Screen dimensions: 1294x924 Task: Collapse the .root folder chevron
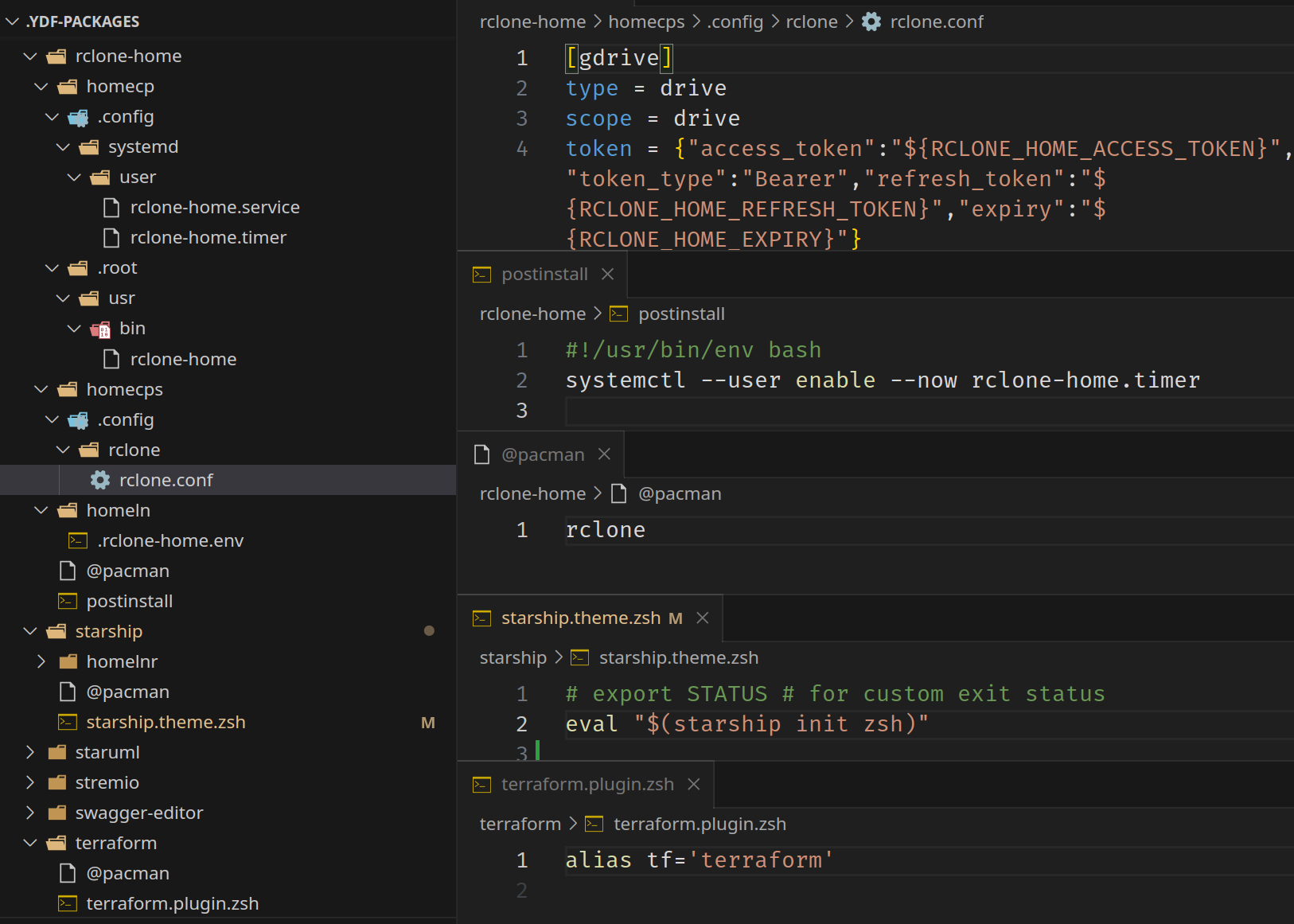point(53,268)
